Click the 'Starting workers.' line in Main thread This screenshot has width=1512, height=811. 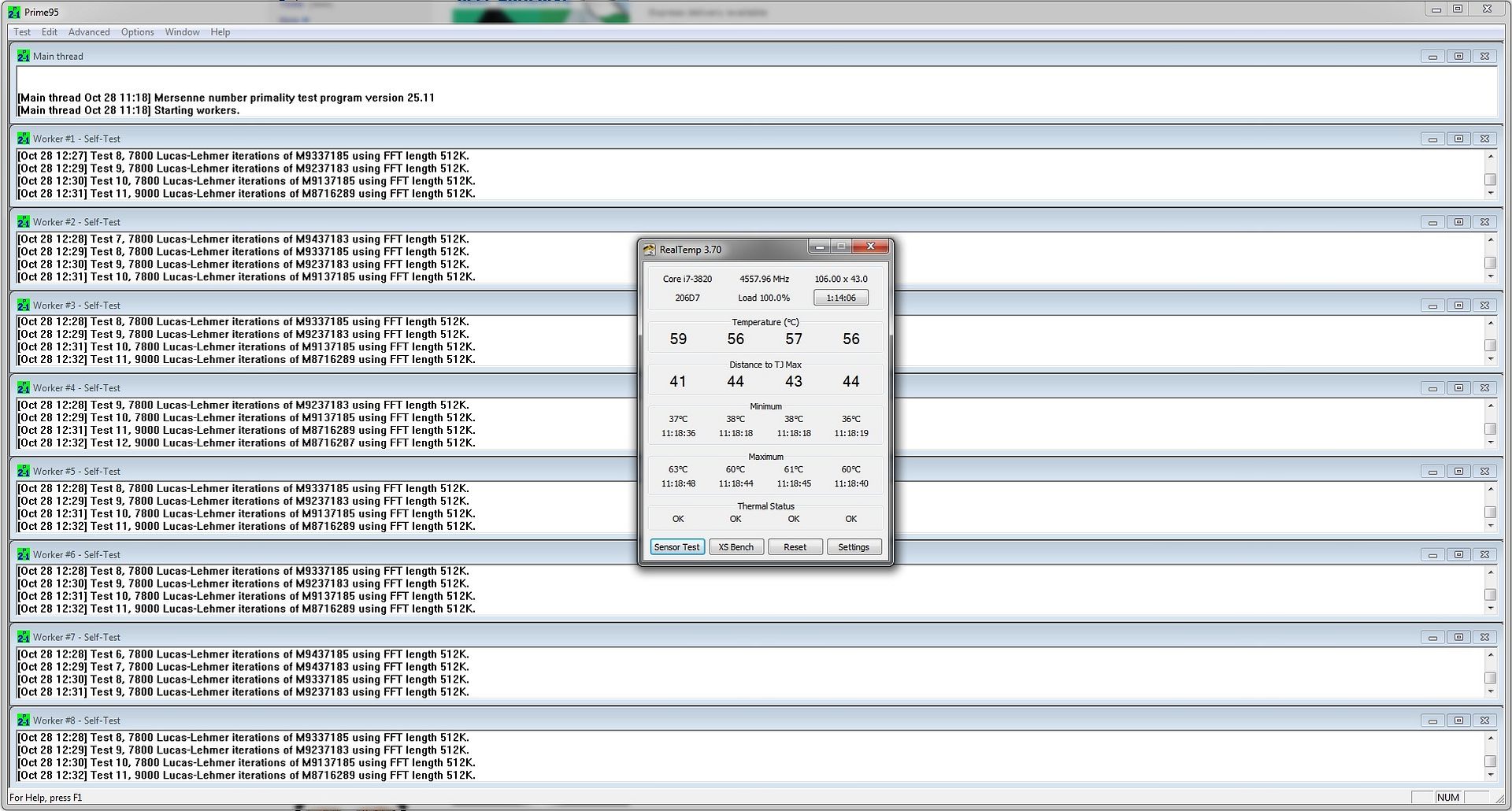tap(128, 110)
